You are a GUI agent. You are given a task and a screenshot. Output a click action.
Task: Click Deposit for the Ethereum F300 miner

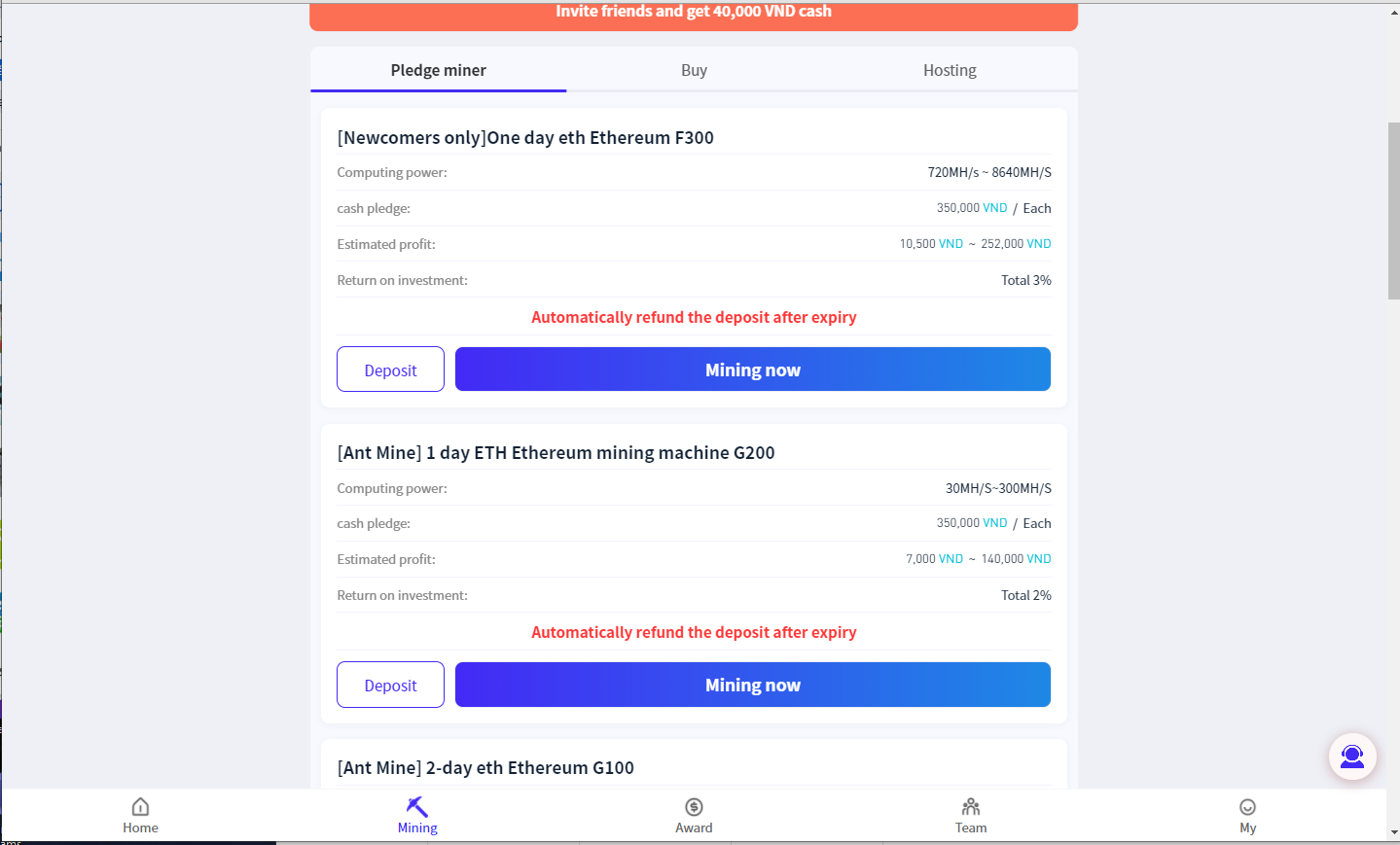(390, 370)
